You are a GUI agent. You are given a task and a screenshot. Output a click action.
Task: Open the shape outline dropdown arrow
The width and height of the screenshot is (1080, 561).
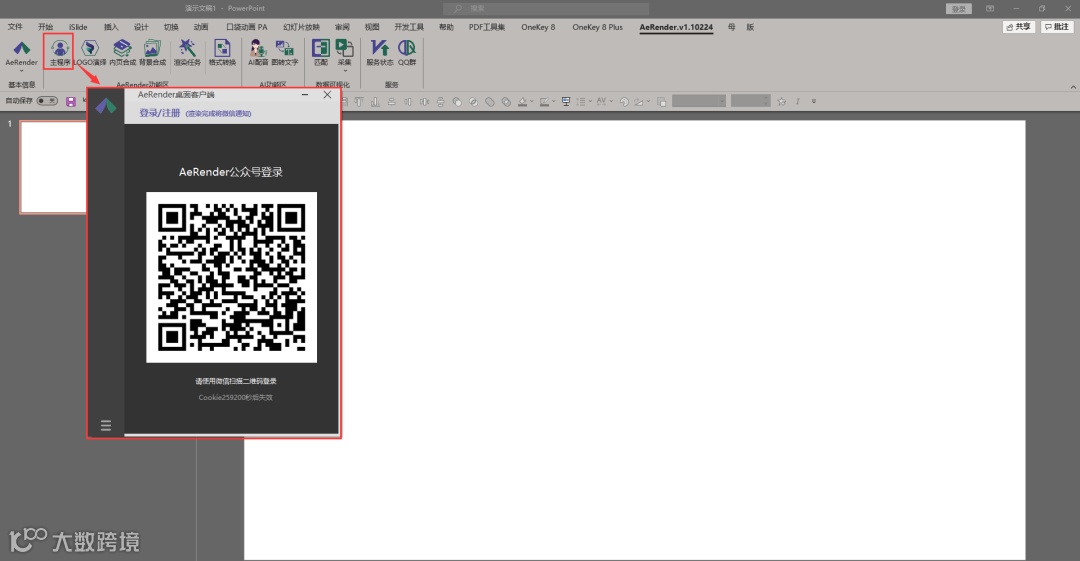554,101
